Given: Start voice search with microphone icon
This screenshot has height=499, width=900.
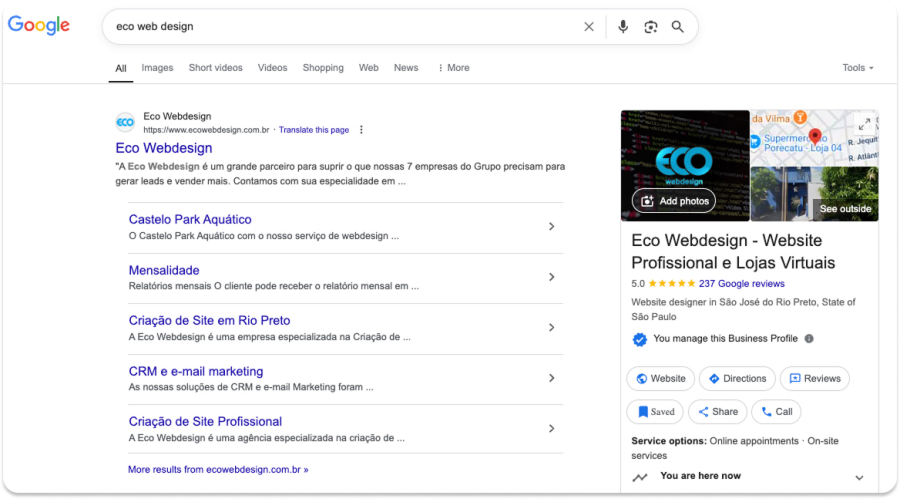Looking at the screenshot, I should point(623,26).
